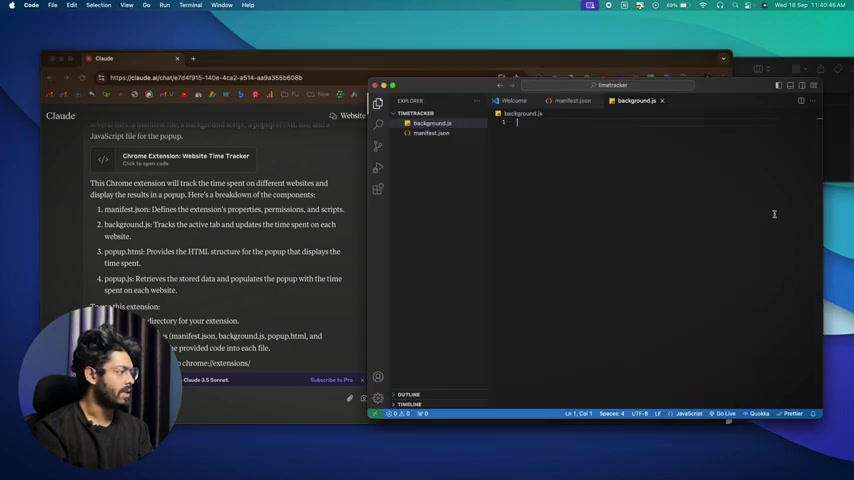Click the timetracker command center search field
Viewport: 854px width, 480px height.
tap(608, 86)
